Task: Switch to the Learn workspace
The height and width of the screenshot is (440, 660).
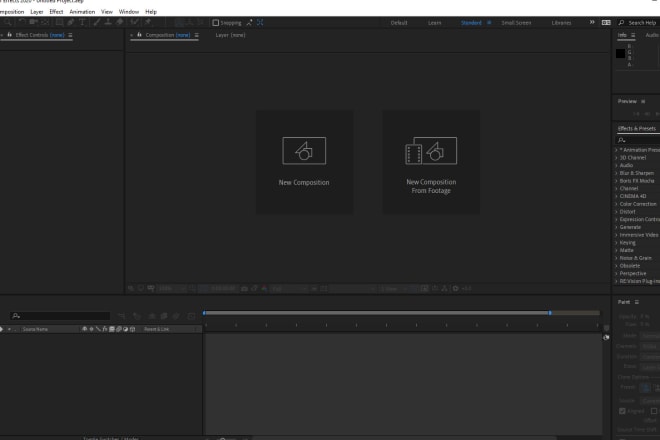Action: click(434, 23)
